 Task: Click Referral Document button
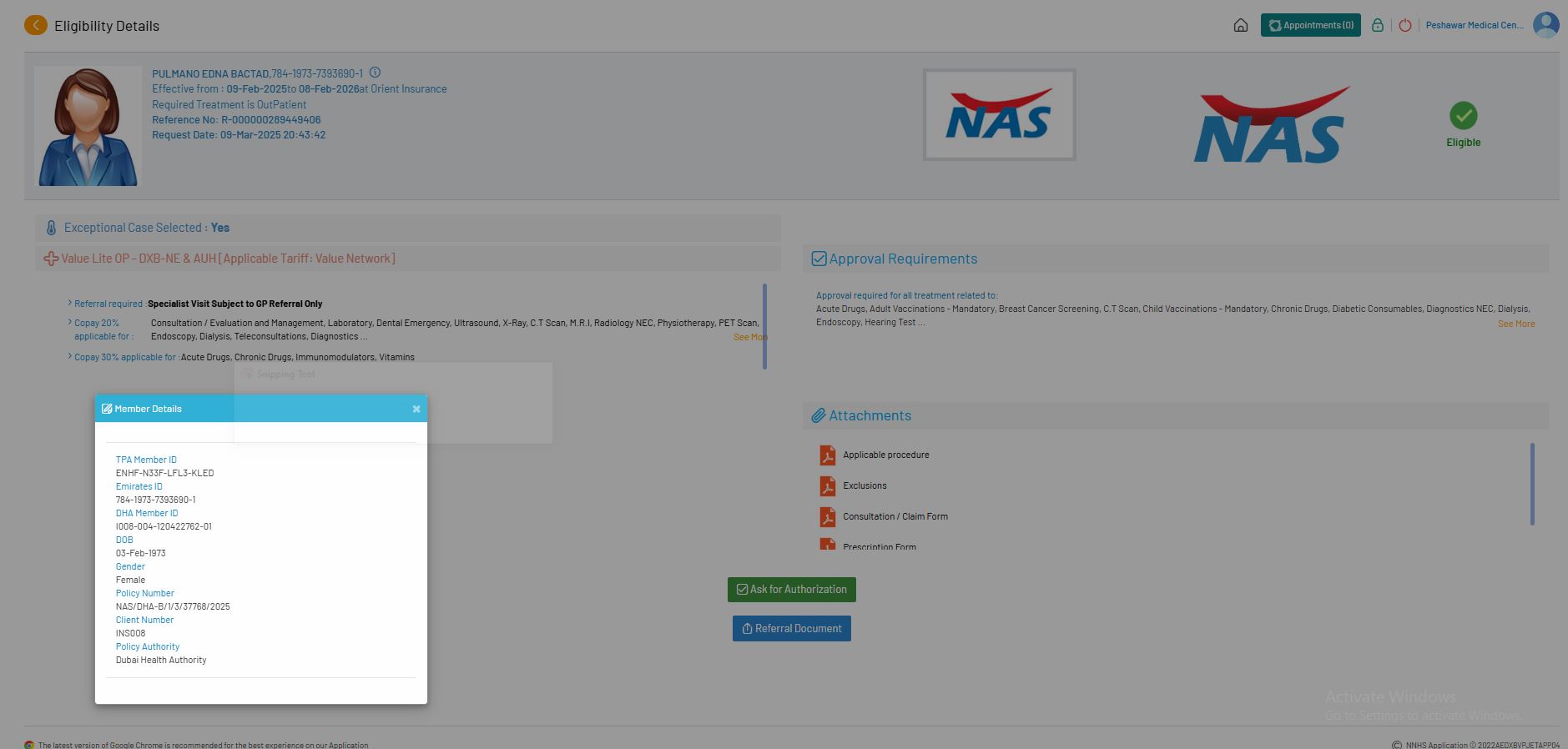click(792, 629)
